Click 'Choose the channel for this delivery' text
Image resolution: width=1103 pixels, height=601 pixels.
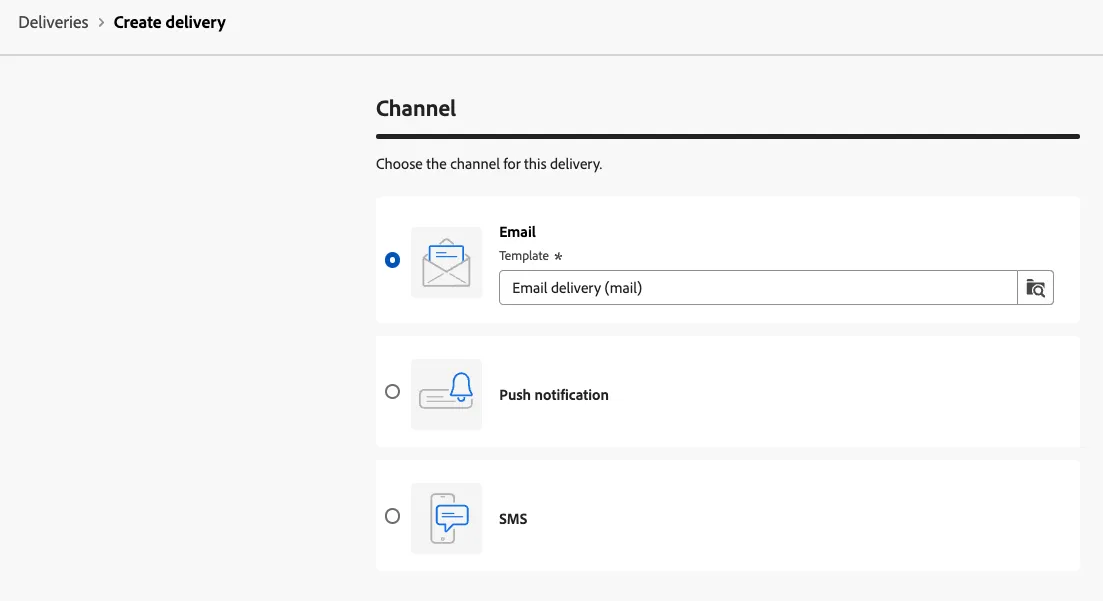[489, 164]
